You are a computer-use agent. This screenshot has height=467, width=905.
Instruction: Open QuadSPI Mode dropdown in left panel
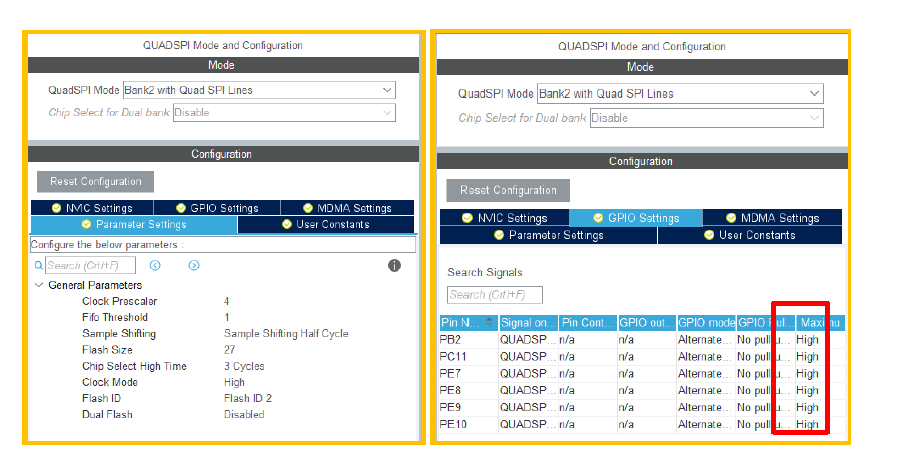[x=259, y=90]
